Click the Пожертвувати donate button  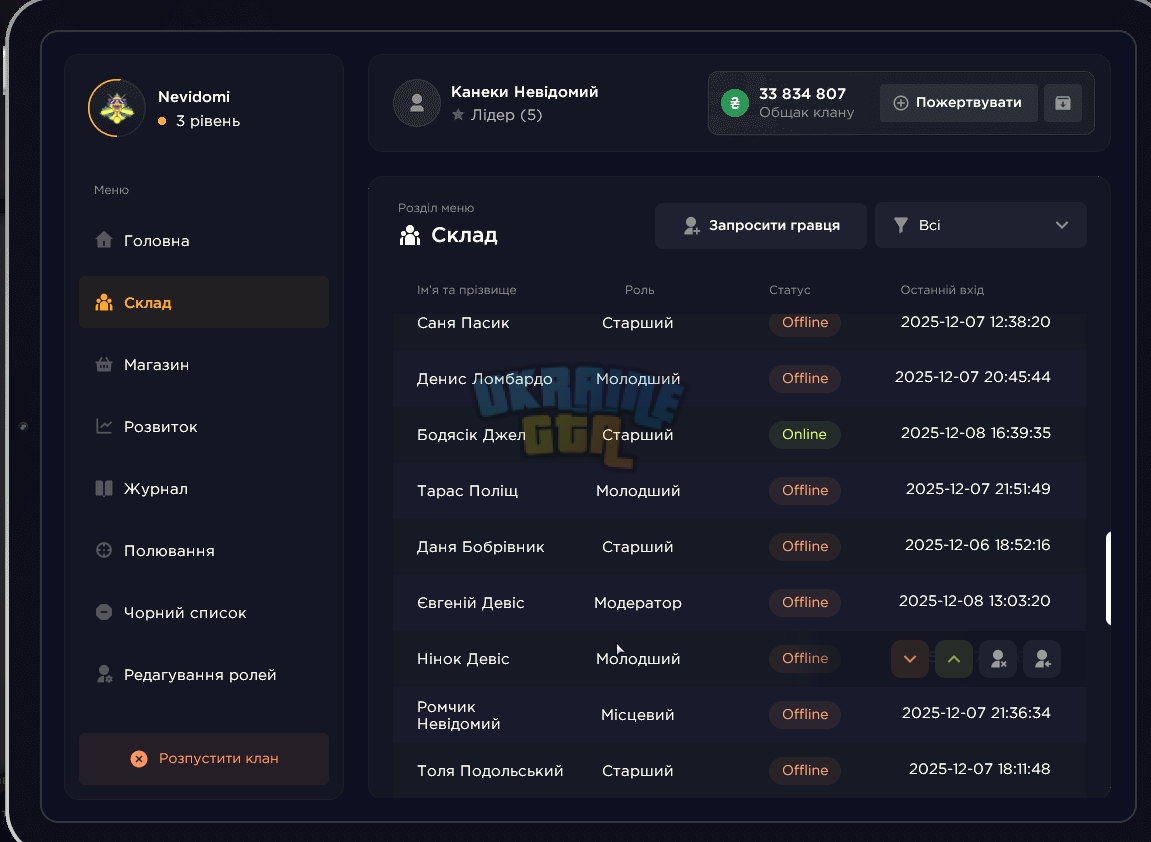pyautogui.click(x=959, y=103)
